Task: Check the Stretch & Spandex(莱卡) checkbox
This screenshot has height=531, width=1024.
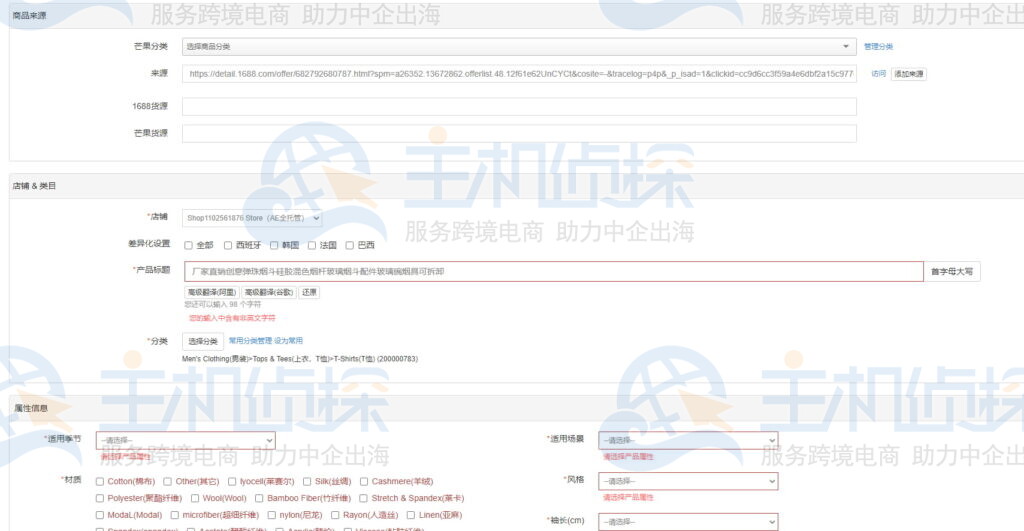Action: click(364, 498)
